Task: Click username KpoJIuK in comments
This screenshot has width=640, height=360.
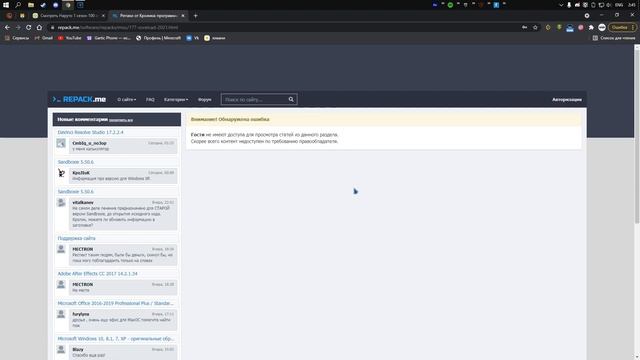Action: pos(81,173)
